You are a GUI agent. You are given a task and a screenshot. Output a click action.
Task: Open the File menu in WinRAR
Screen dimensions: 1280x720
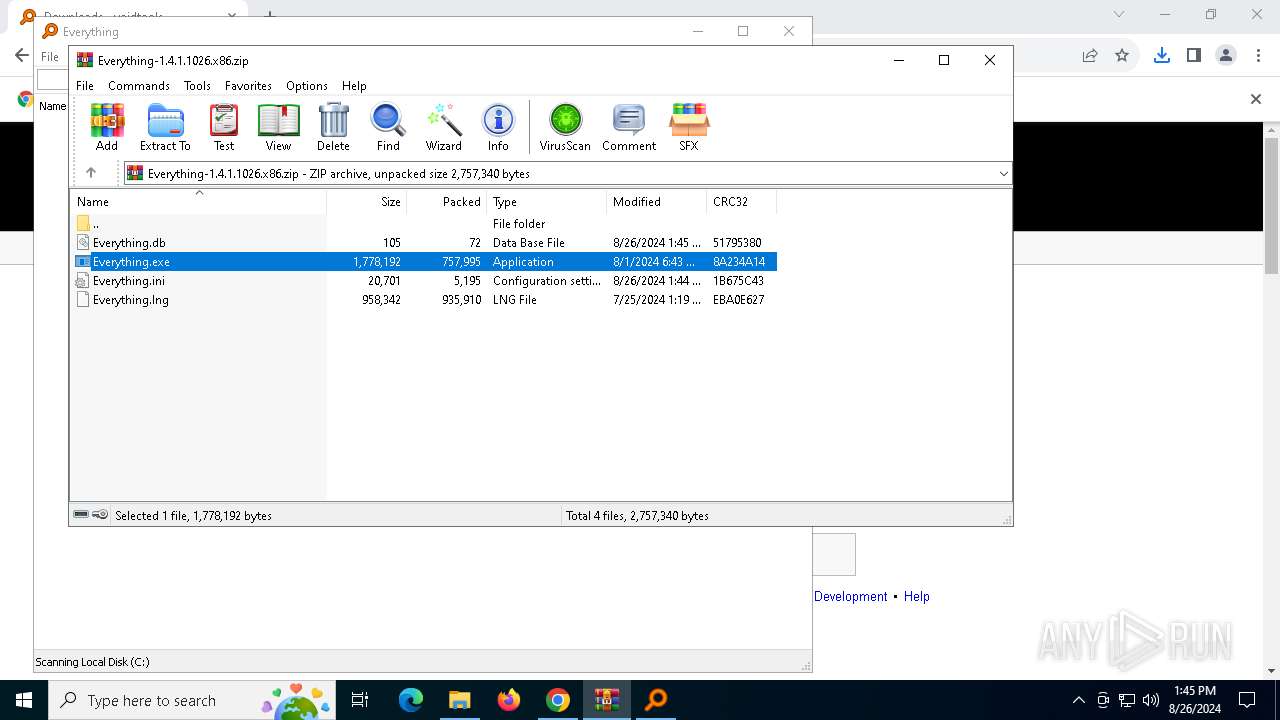tap(85, 86)
